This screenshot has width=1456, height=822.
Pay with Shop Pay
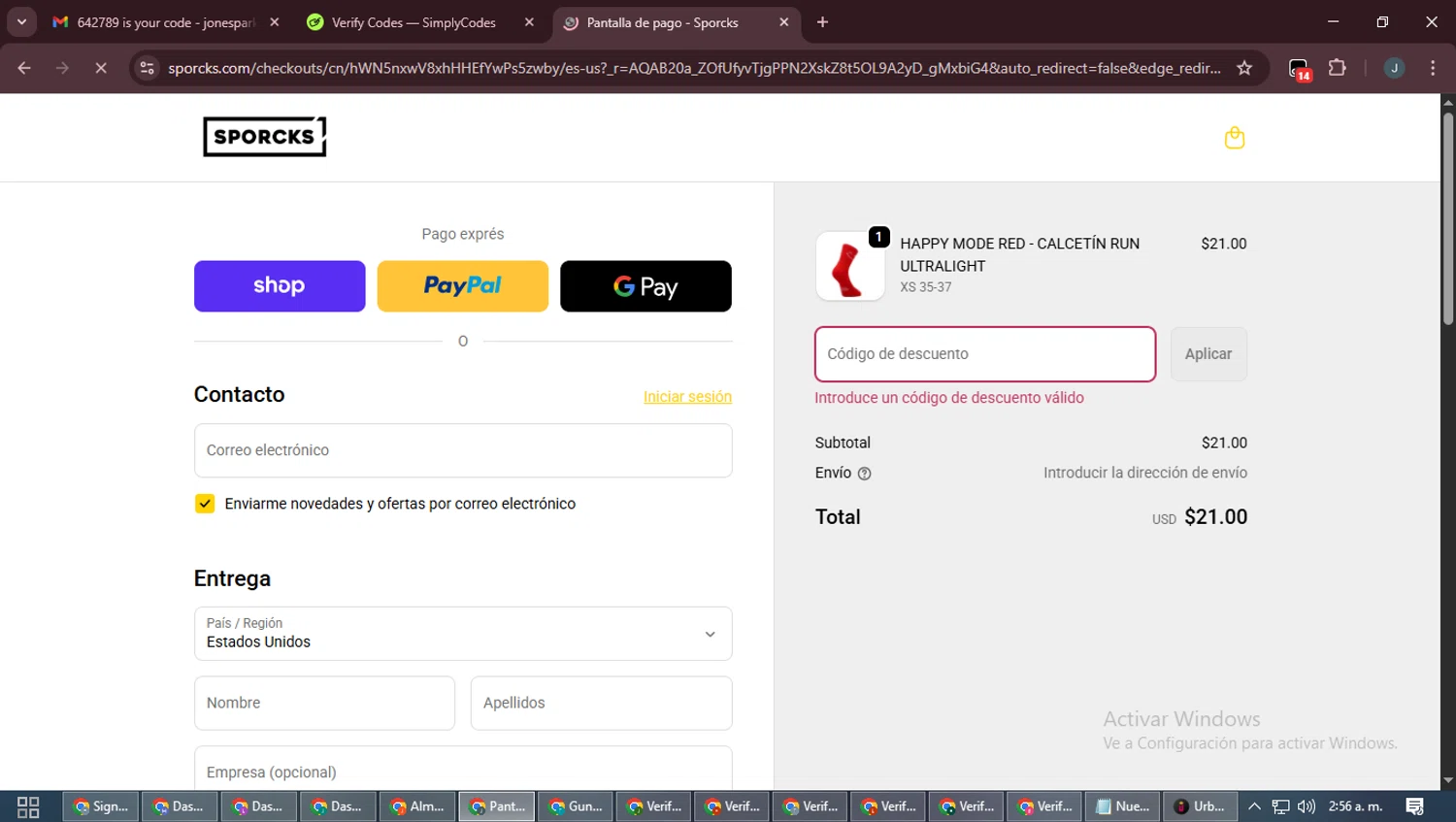[280, 286]
